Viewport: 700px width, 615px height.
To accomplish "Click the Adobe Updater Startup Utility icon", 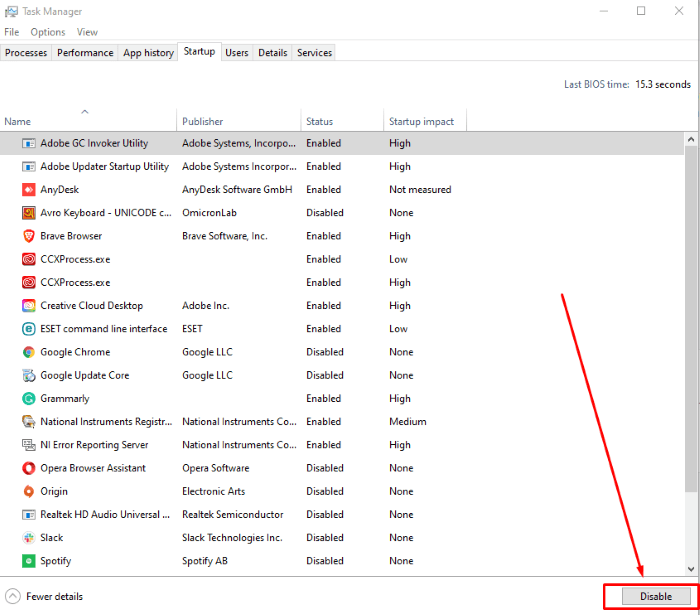I will [x=29, y=166].
